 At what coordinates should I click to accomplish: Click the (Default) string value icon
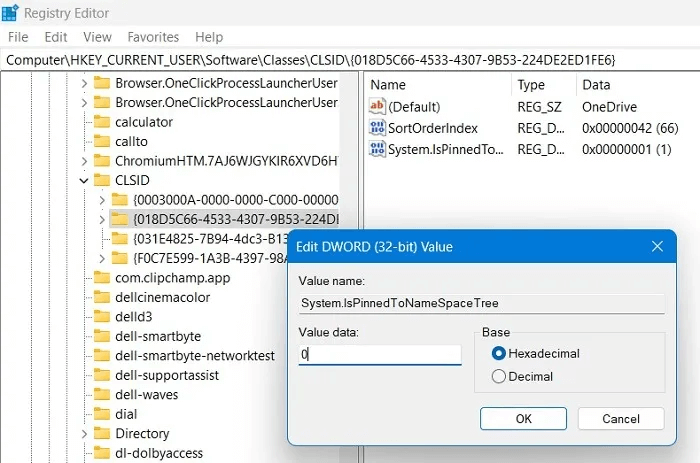(x=377, y=106)
